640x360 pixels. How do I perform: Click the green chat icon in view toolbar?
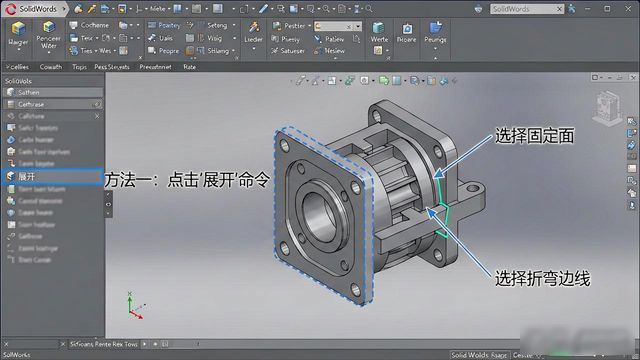(383, 81)
